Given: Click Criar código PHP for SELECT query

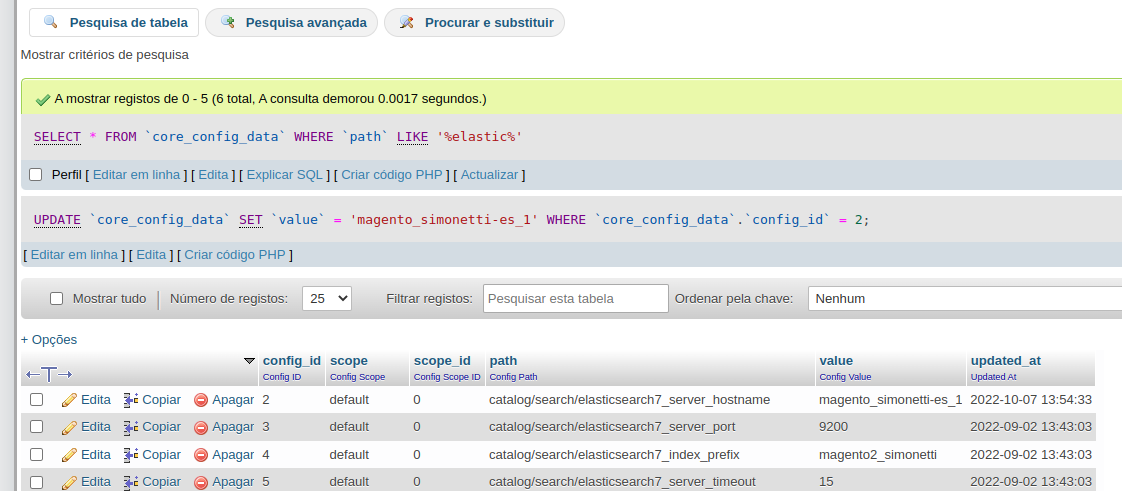Looking at the screenshot, I should point(392,175).
